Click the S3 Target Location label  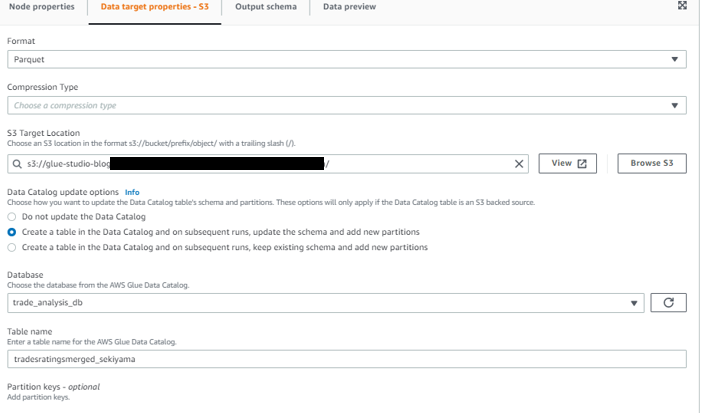(44, 133)
